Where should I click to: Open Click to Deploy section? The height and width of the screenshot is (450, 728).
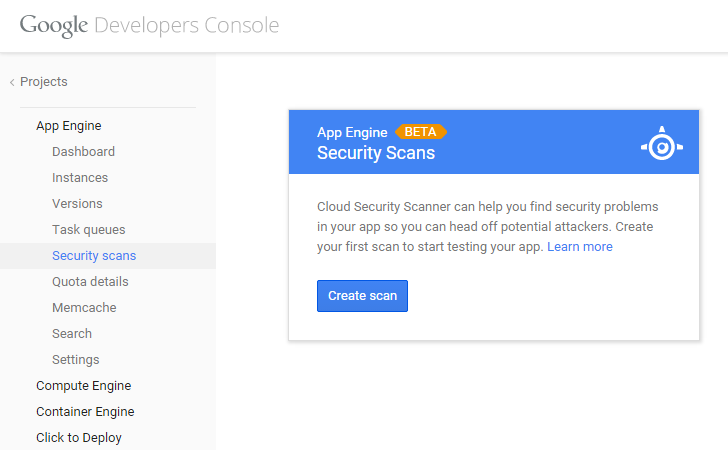click(79, 437)
